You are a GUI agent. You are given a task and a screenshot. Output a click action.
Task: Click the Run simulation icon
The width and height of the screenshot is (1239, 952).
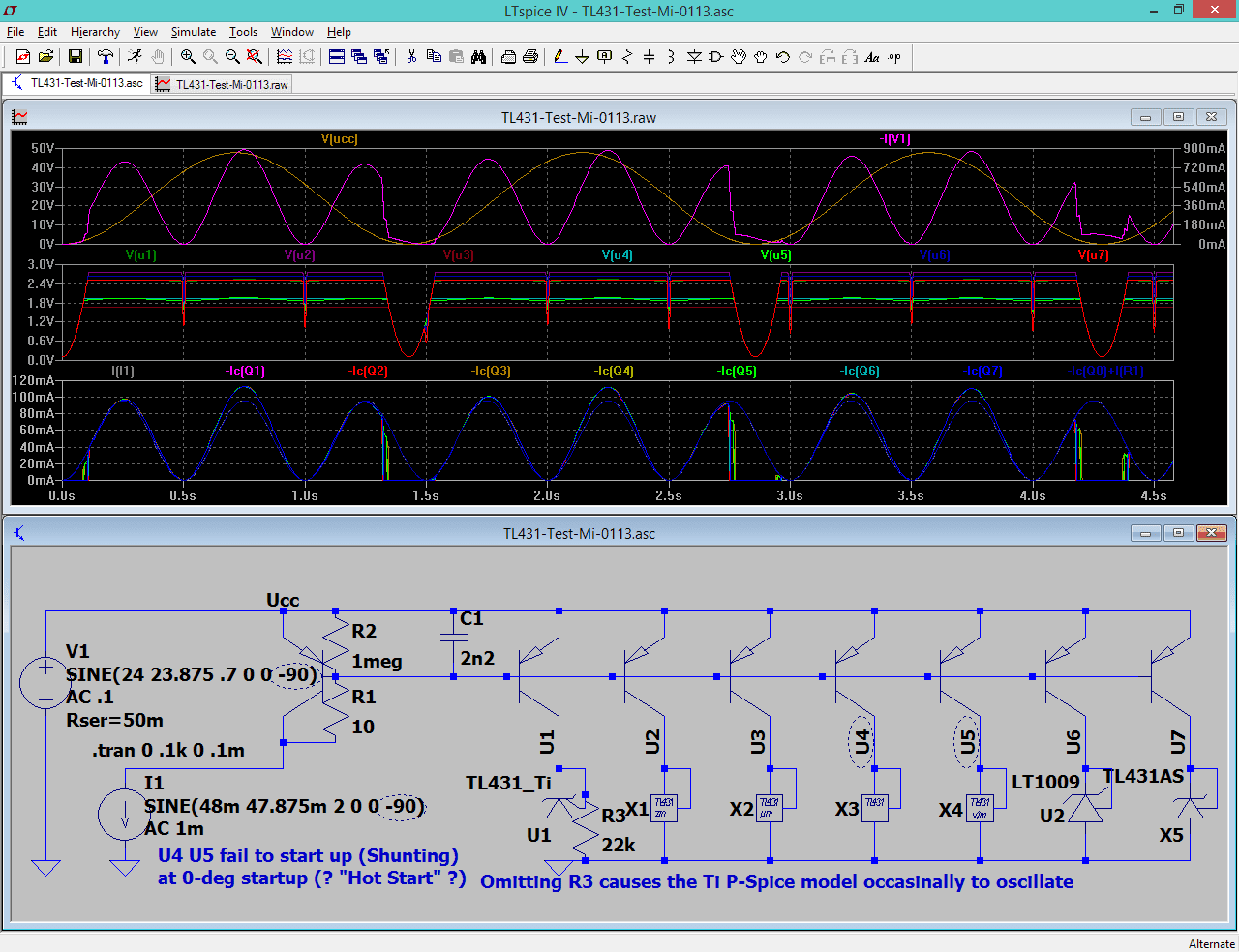(x=135, y=57)
